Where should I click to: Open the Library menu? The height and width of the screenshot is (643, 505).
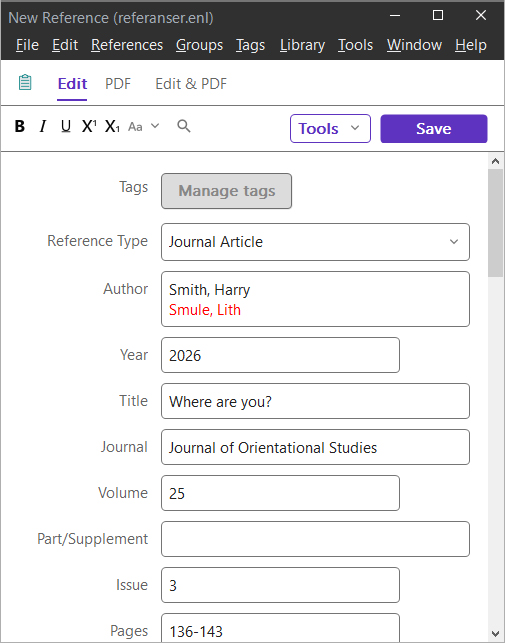click(302, 45)
